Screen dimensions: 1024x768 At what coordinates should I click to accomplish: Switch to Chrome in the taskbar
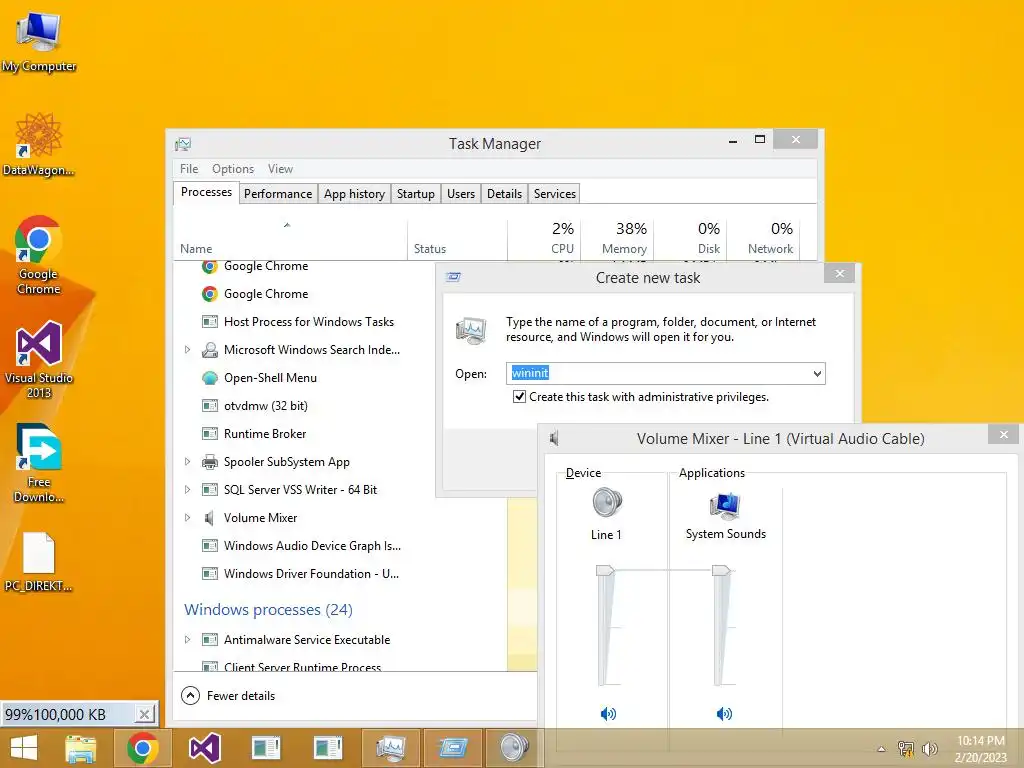[x=142, y=748]
